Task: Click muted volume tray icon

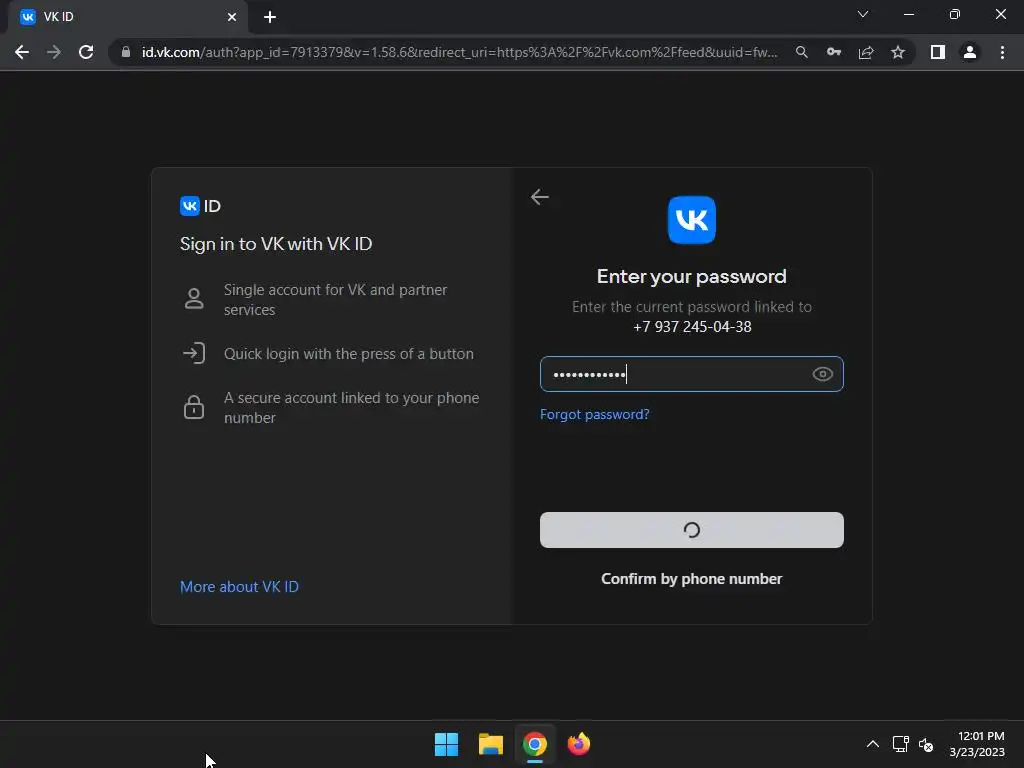Action: click(x=926, y=744)
